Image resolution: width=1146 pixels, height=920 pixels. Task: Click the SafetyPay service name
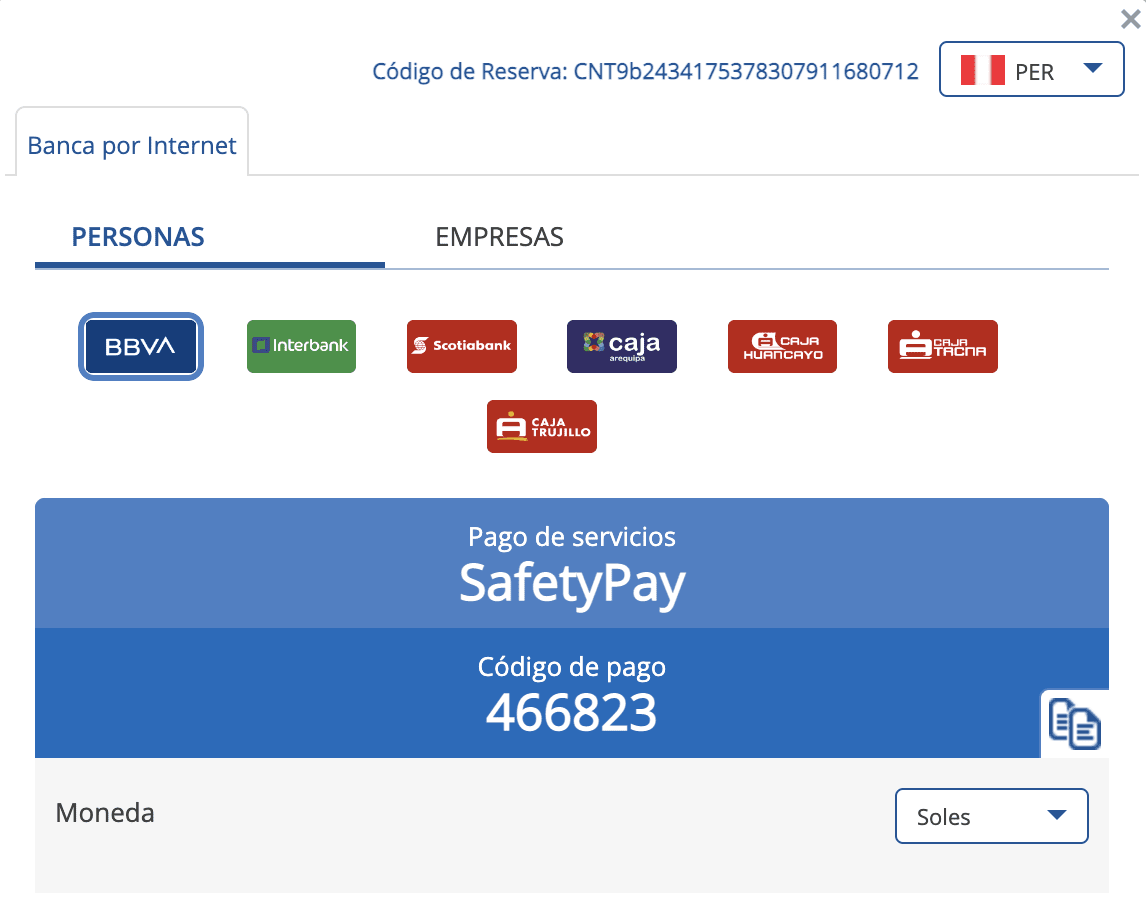pyautogui.click(x=572, y=585)
